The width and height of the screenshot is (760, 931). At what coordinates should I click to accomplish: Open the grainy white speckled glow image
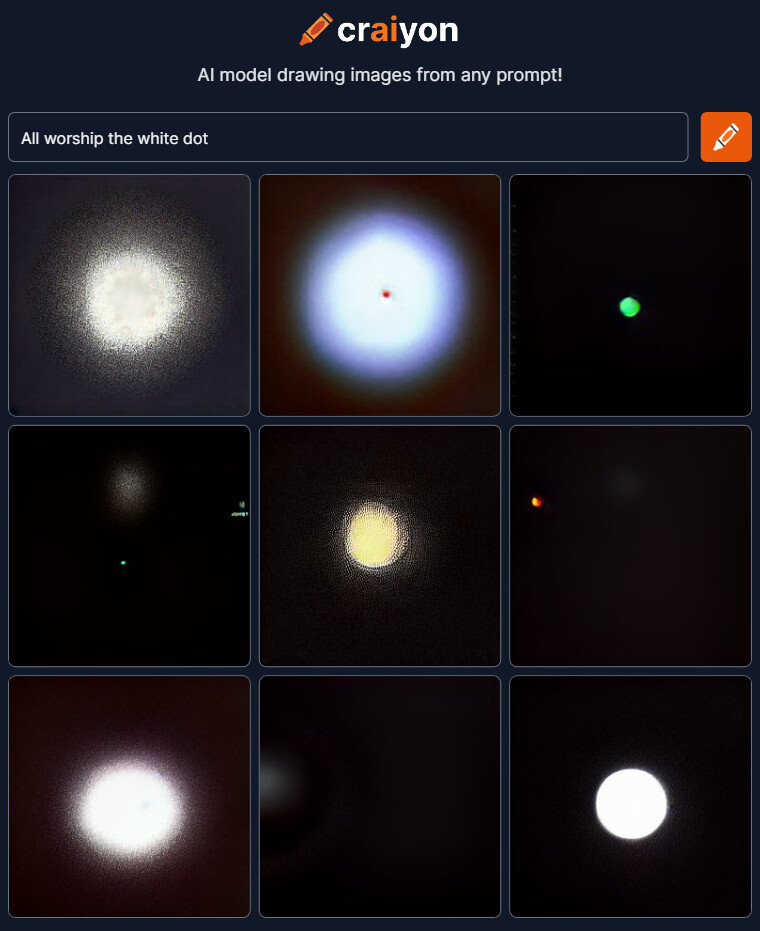(x=129, y=295)
